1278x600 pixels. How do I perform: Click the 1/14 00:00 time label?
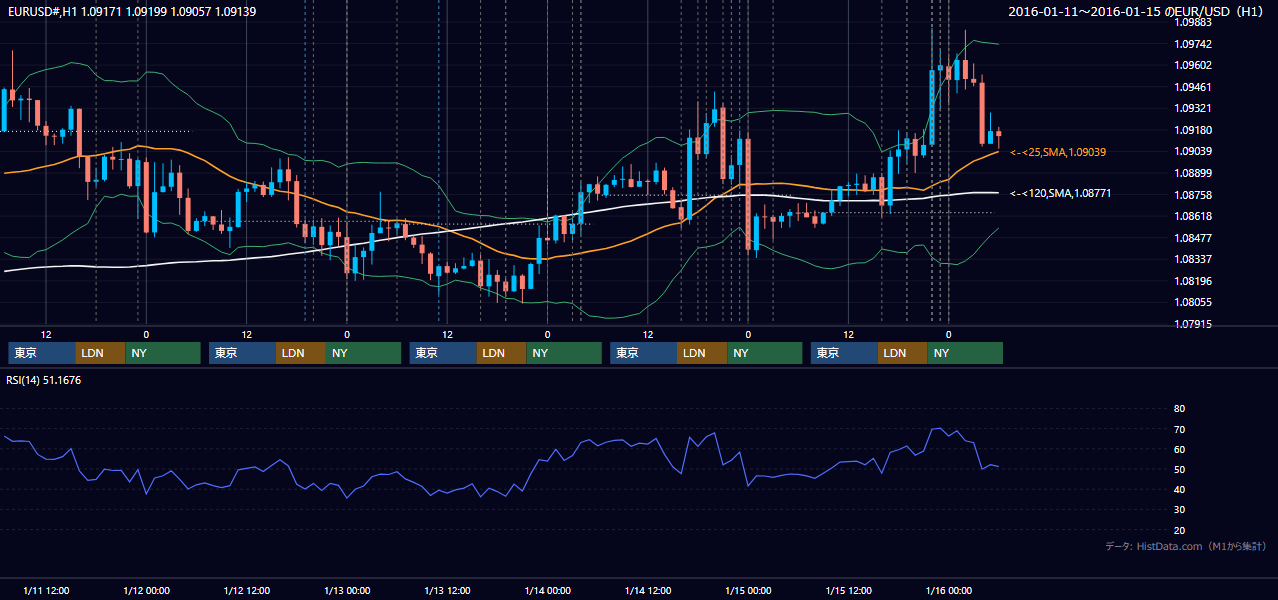(547, 590)
